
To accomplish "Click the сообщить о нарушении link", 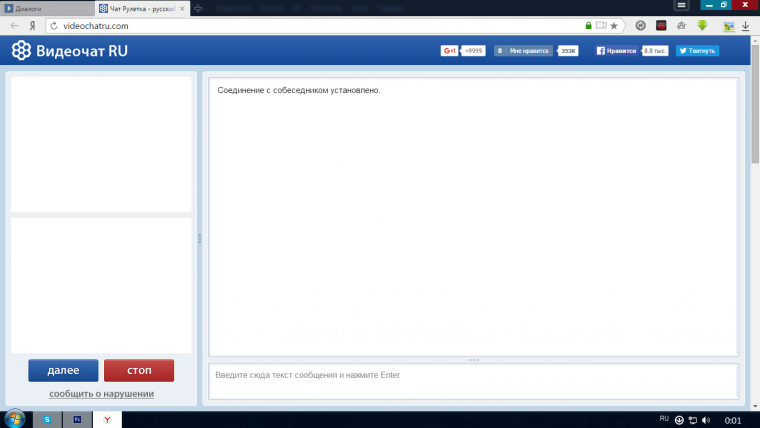I will (x=101, y=394).
